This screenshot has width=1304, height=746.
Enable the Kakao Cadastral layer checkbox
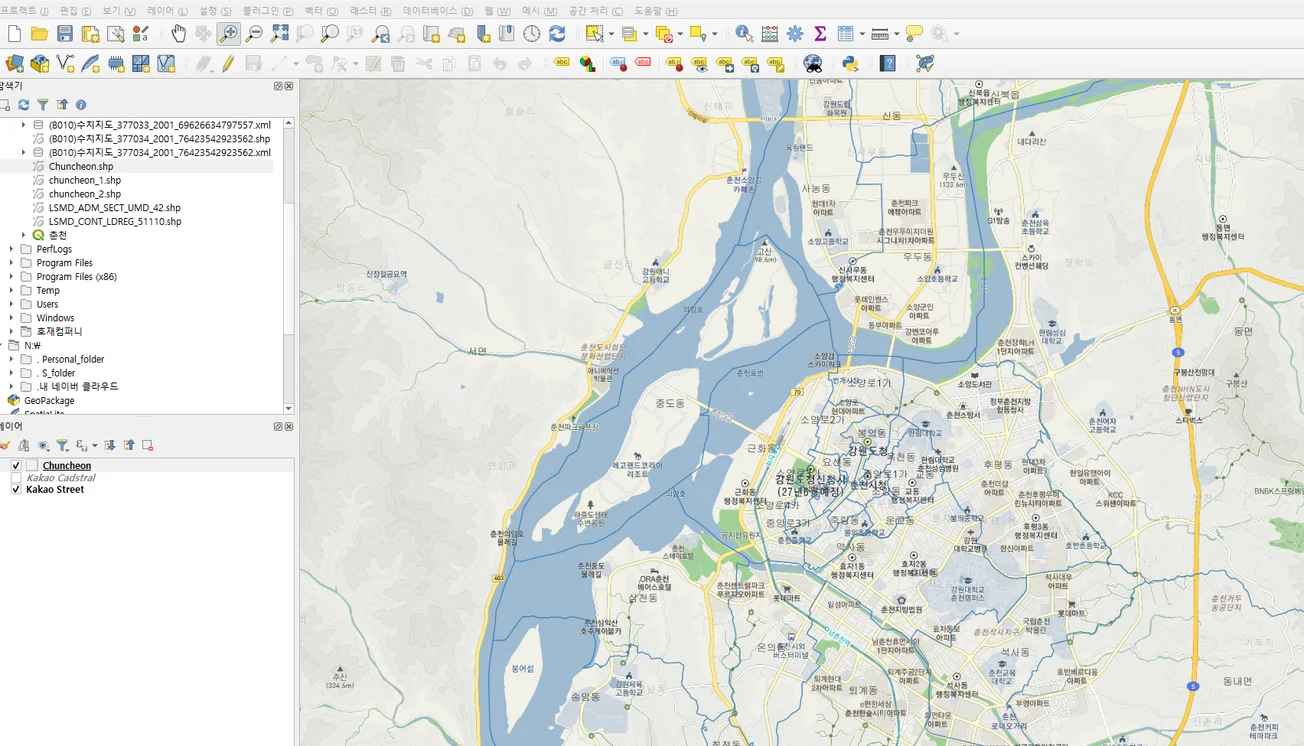click(x=16, y=478)
